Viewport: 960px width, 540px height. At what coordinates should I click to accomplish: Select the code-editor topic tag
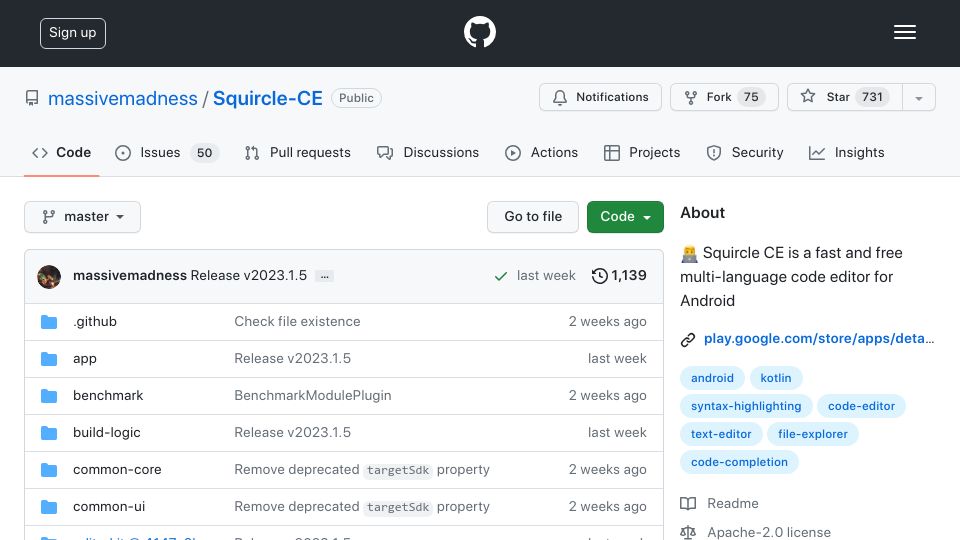(x=861, y=406)
